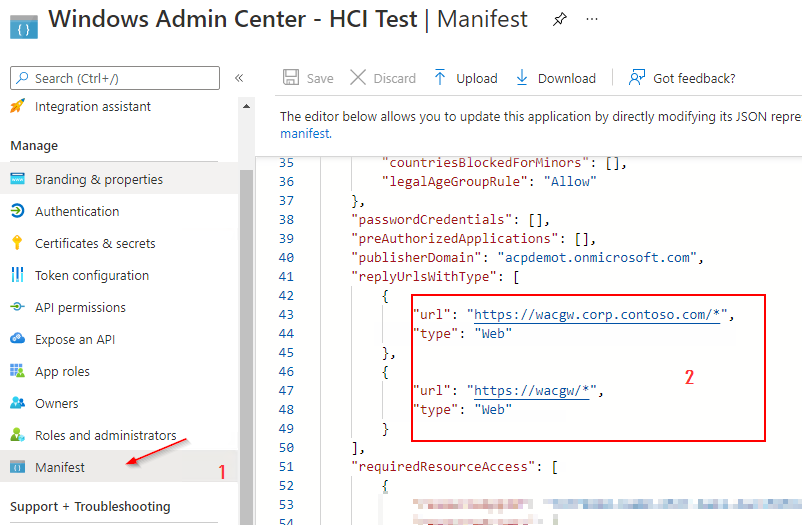This screenshot has height=525, width=802.
Task: Click the sidebar scroll-up arrow
Action: tap(247, 106)
